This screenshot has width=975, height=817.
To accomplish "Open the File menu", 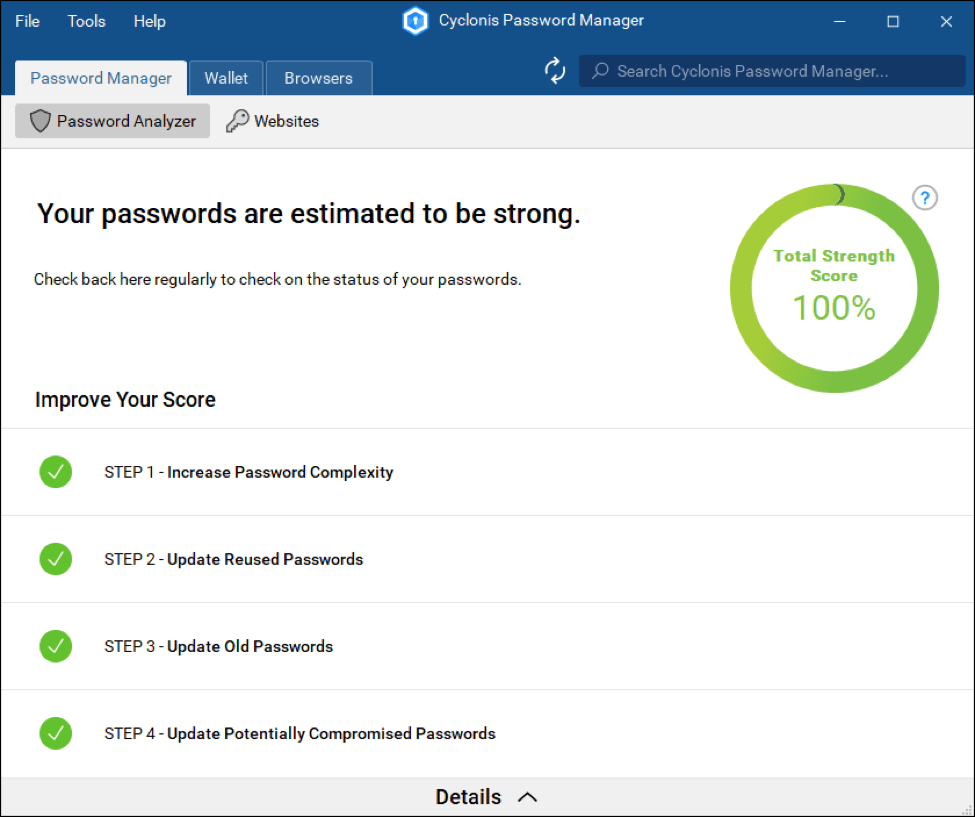I will [26, 20].
